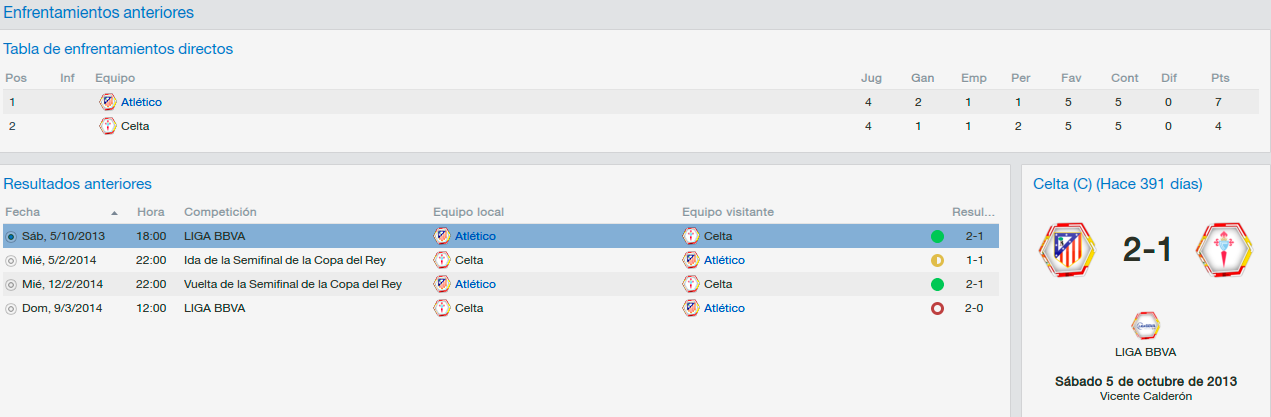Click the Atlético crest in the standings table
This screenshot has width=1271, height=417.
(x=108, y=102)
